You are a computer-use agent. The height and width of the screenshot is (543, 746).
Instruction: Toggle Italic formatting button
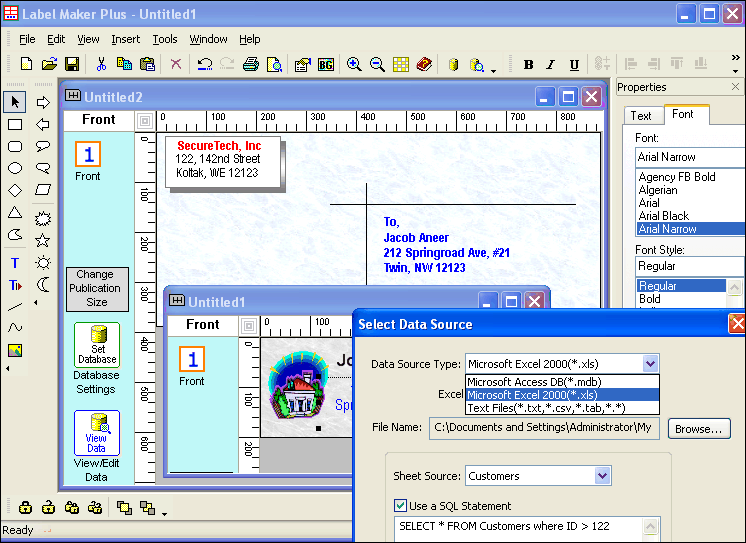tap(551, 65)
